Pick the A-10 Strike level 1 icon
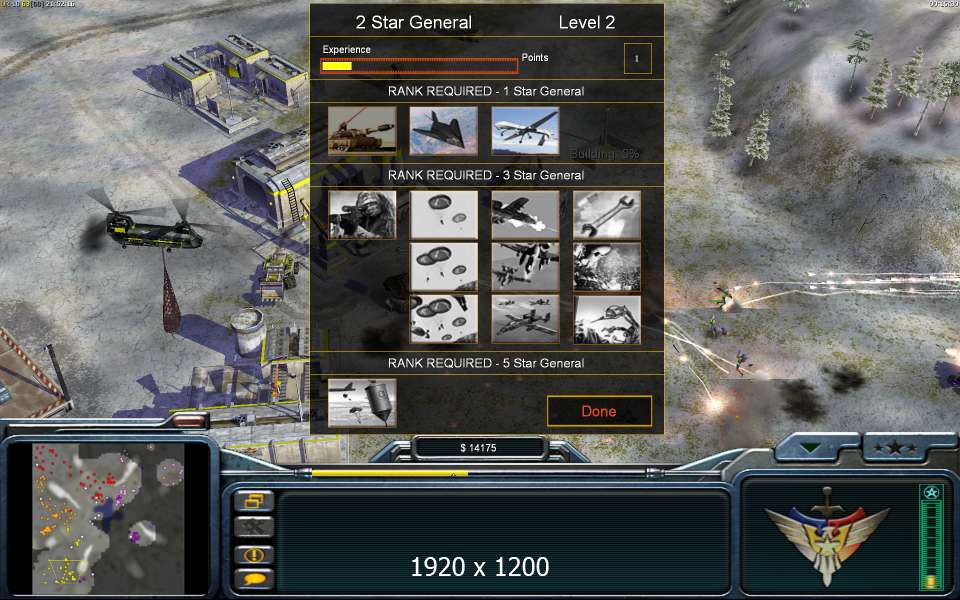960x600 pixels. (x=525, y=214)
